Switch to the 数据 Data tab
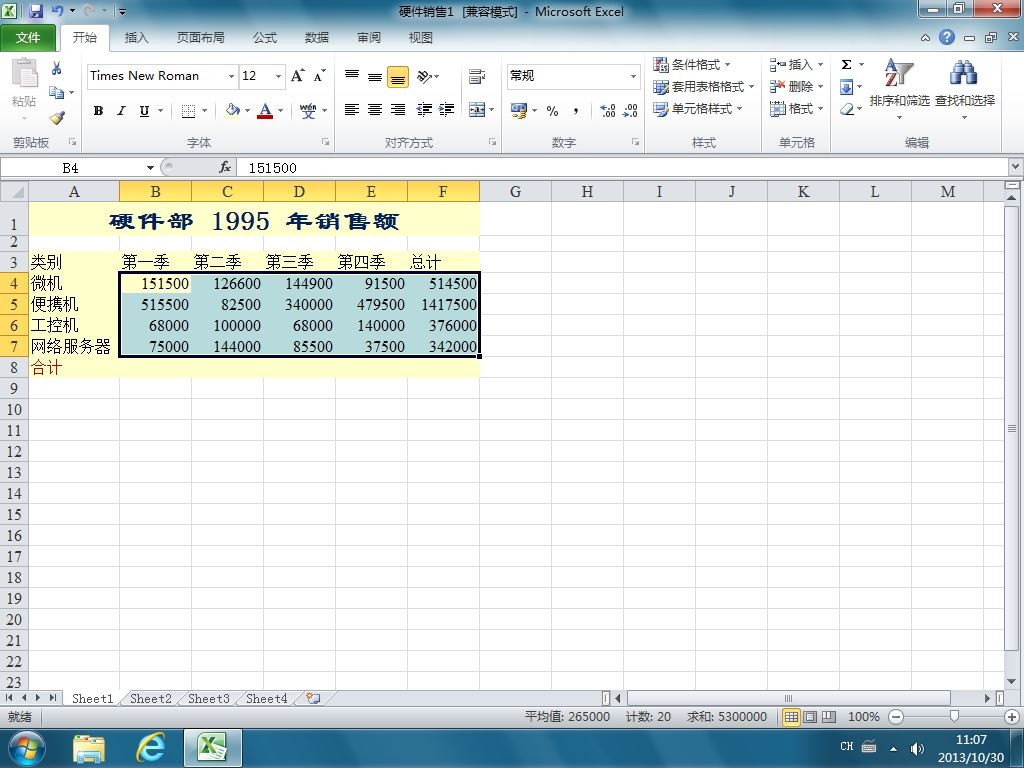This screenshot has width=1024, height=768. [317, 38]
